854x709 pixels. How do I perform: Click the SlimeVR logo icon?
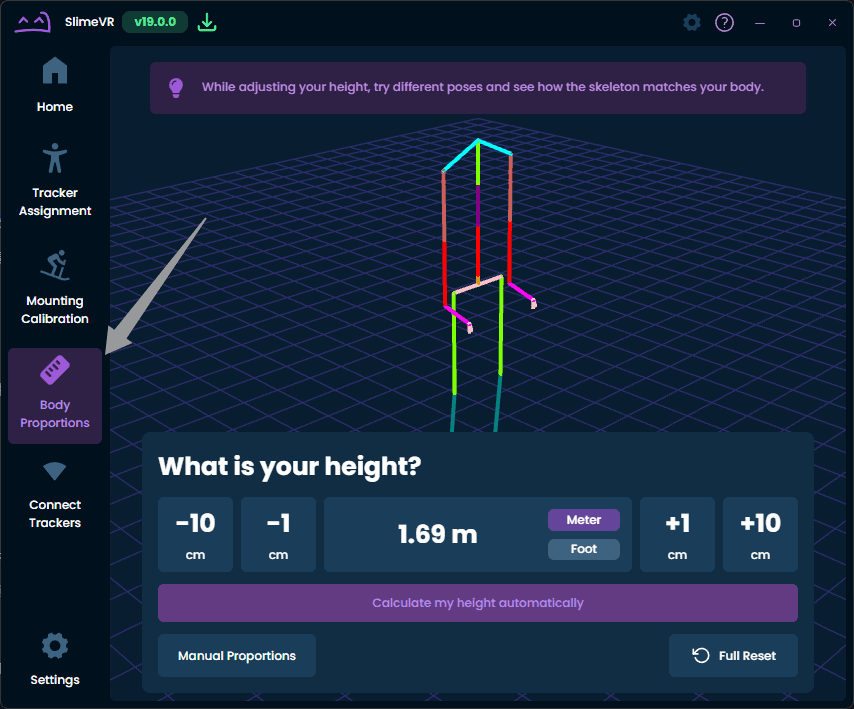33,22
